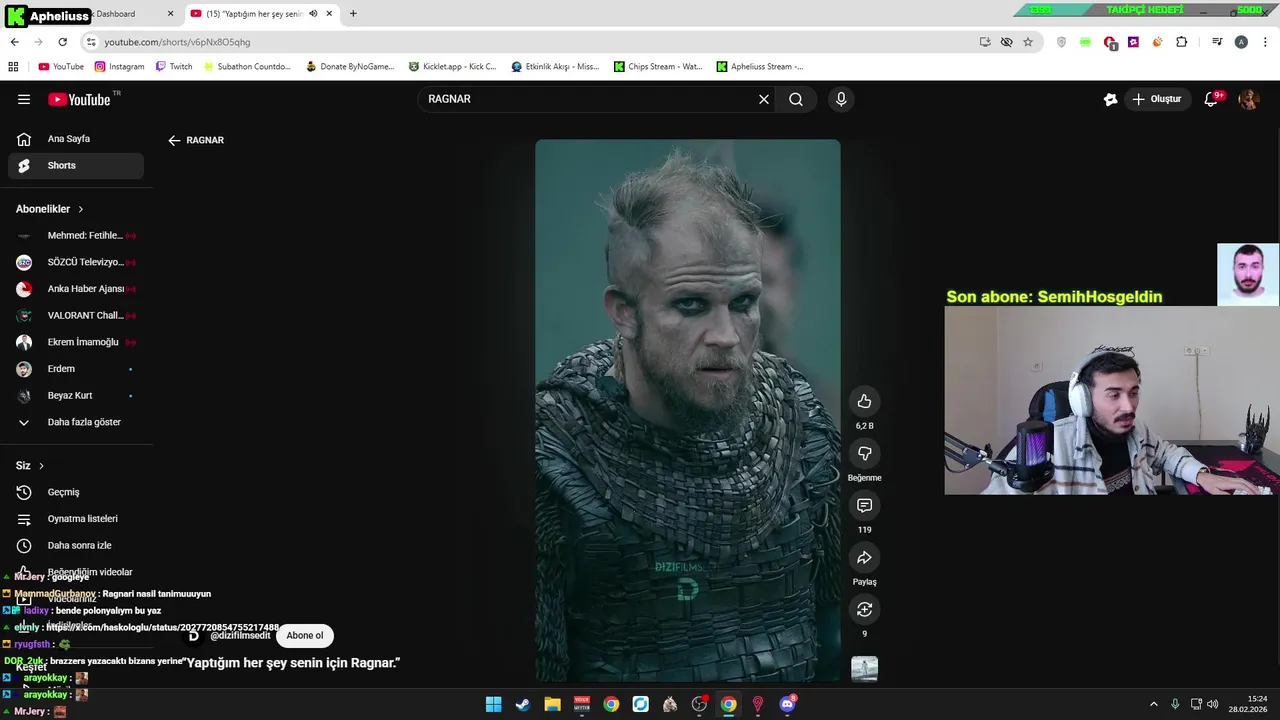Open media controls icon in Chrome toolbar

(1217, 42)
